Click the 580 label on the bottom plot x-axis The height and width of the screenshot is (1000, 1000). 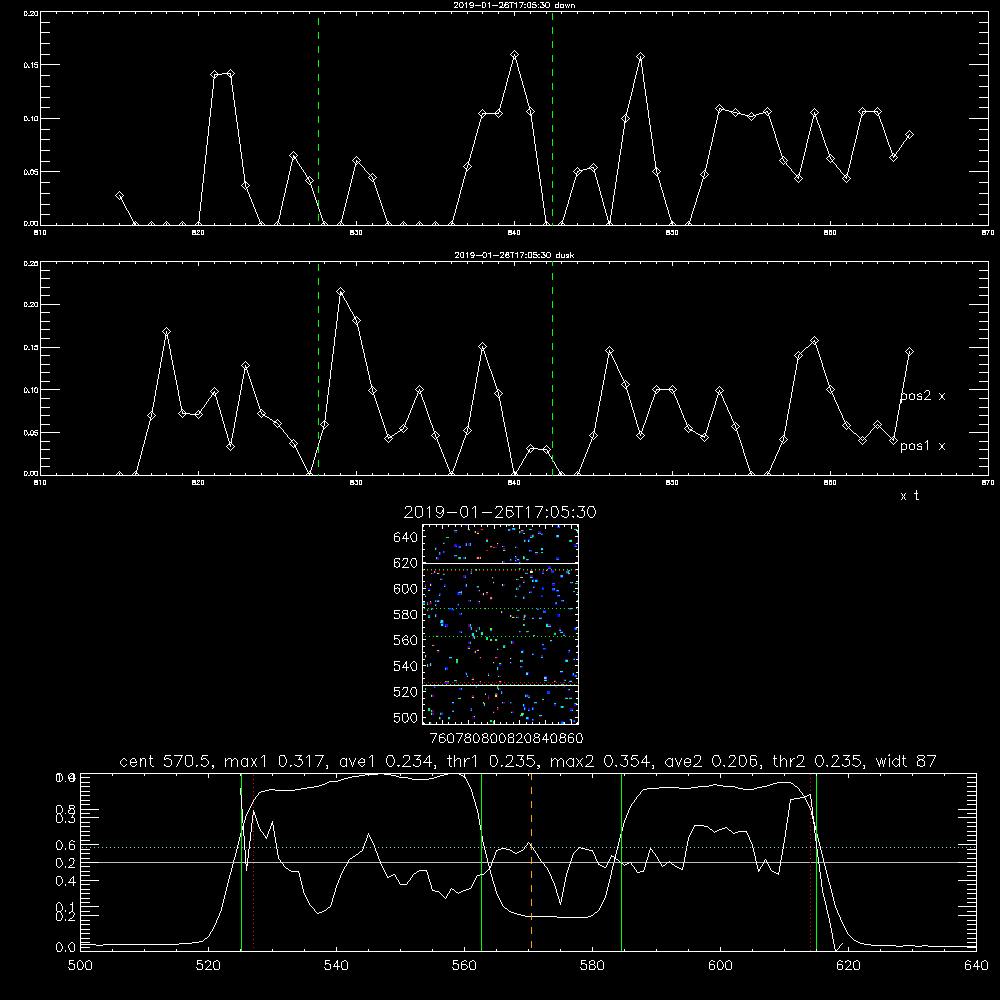click(x=592, y=966)
